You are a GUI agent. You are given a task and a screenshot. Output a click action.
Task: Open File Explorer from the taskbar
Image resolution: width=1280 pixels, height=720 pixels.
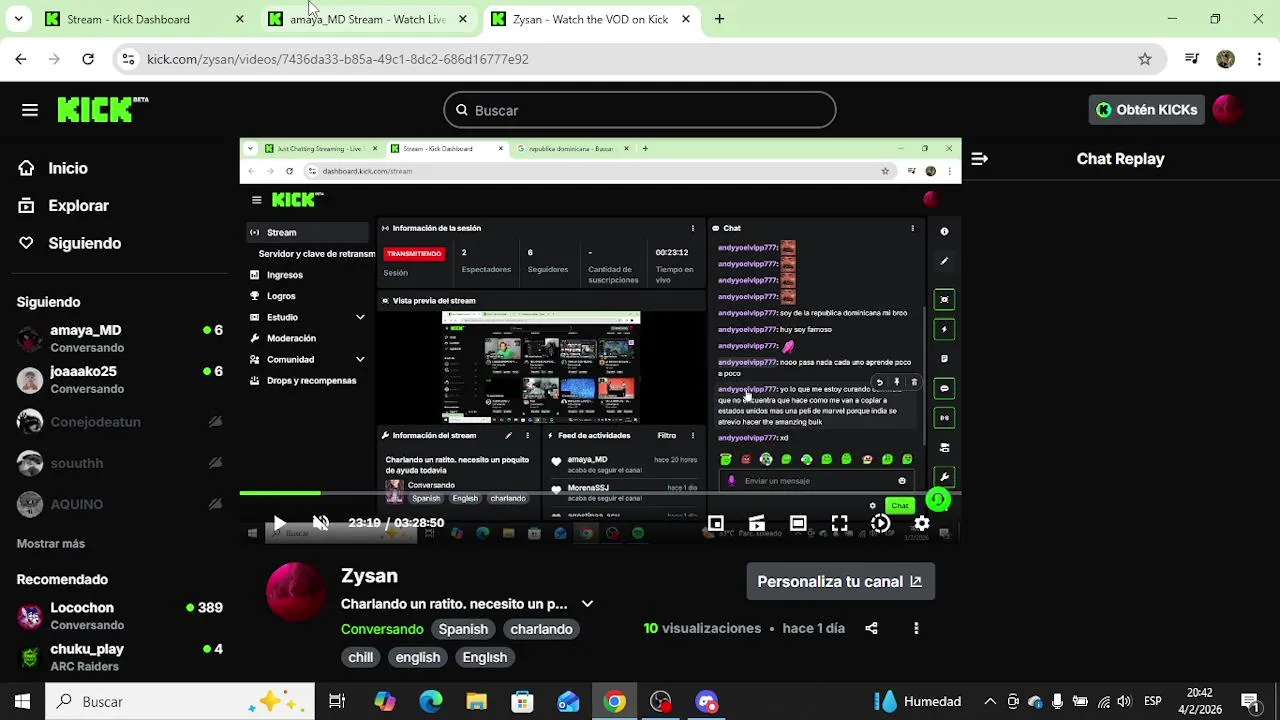pos(476,702)
